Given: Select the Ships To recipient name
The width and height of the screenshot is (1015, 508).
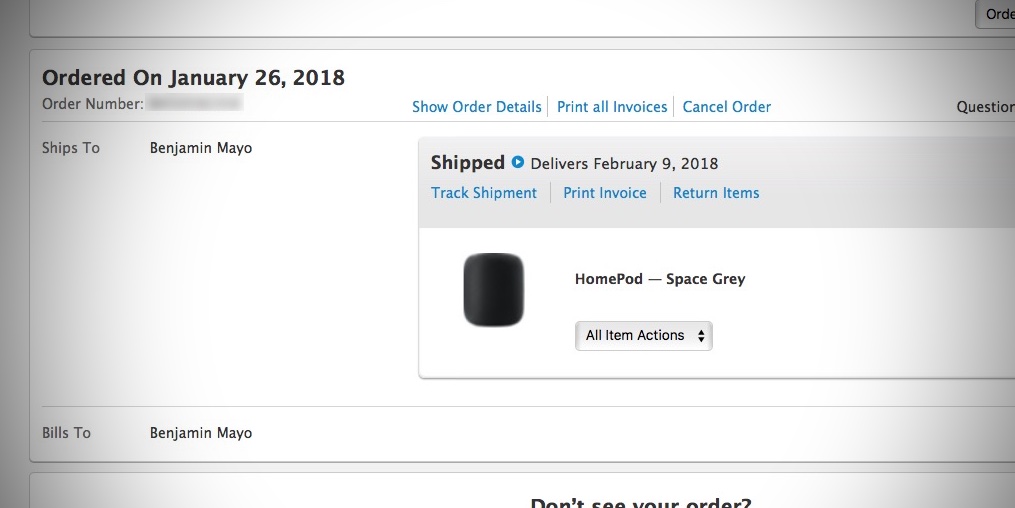Looking at the screenshot, I should [201, 148].
